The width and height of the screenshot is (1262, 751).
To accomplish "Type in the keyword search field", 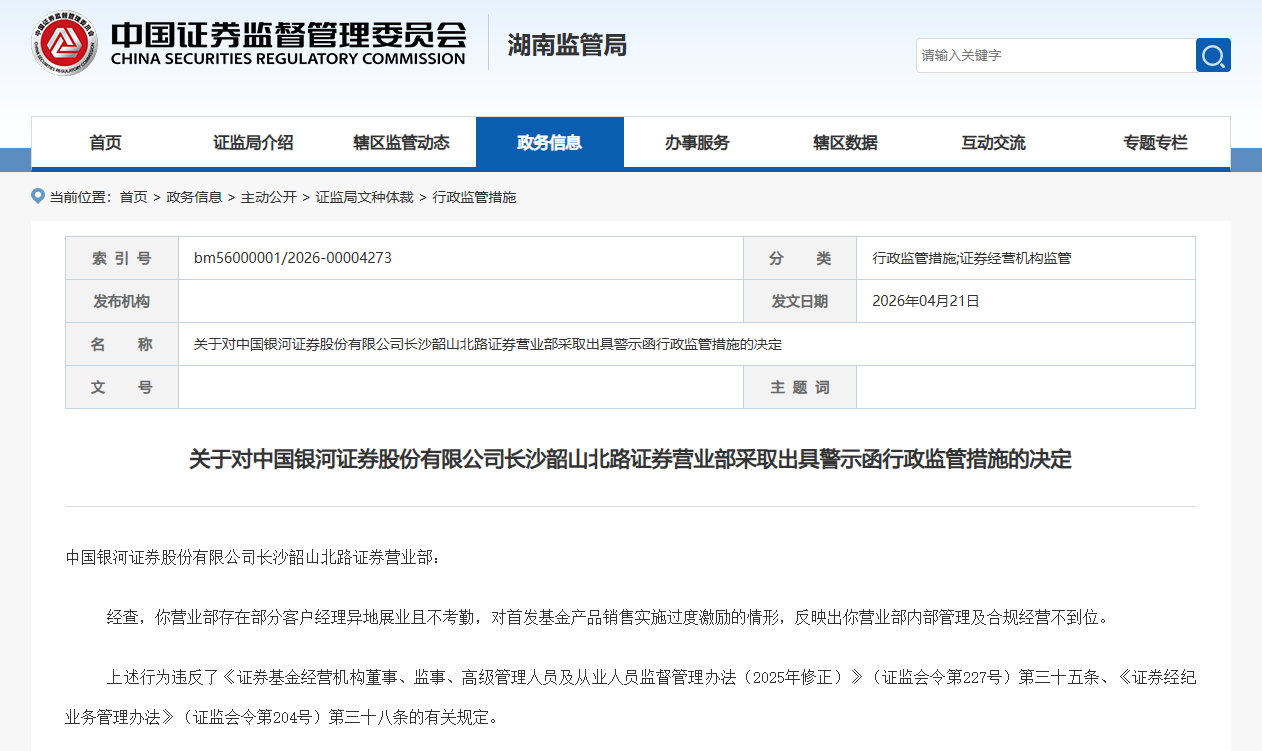I will pos(1055,55).
